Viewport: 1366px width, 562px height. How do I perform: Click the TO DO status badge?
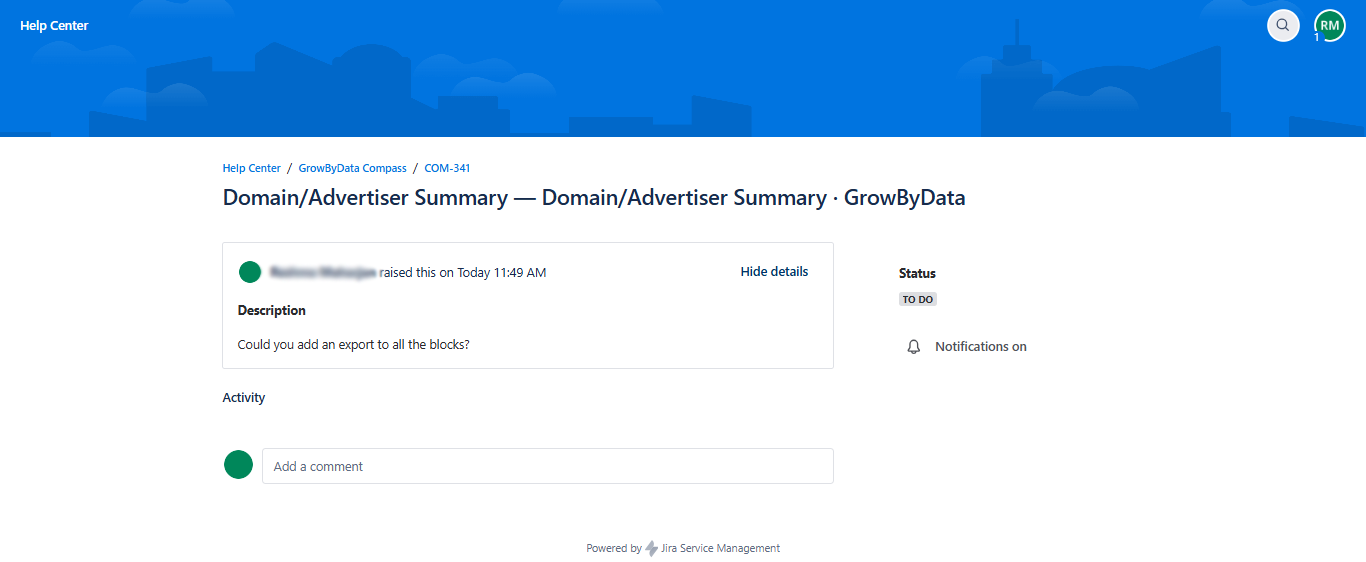(x=918, y=299)
